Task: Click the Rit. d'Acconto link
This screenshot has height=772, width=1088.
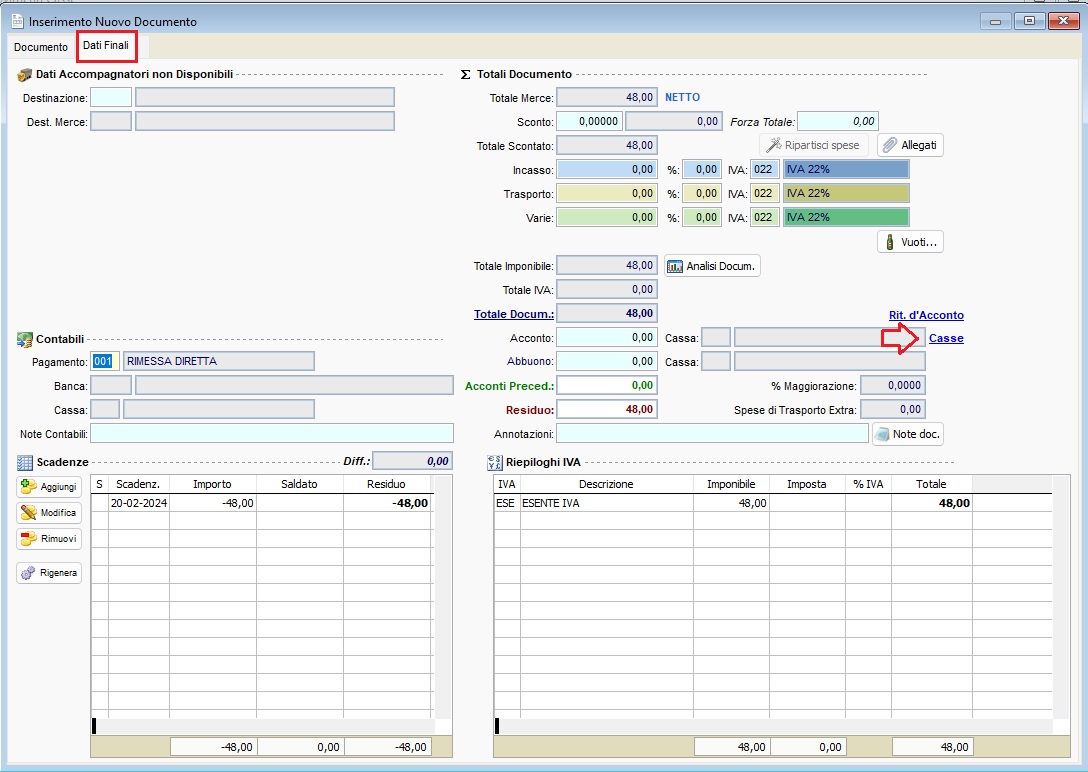Action: pos(926,315)
